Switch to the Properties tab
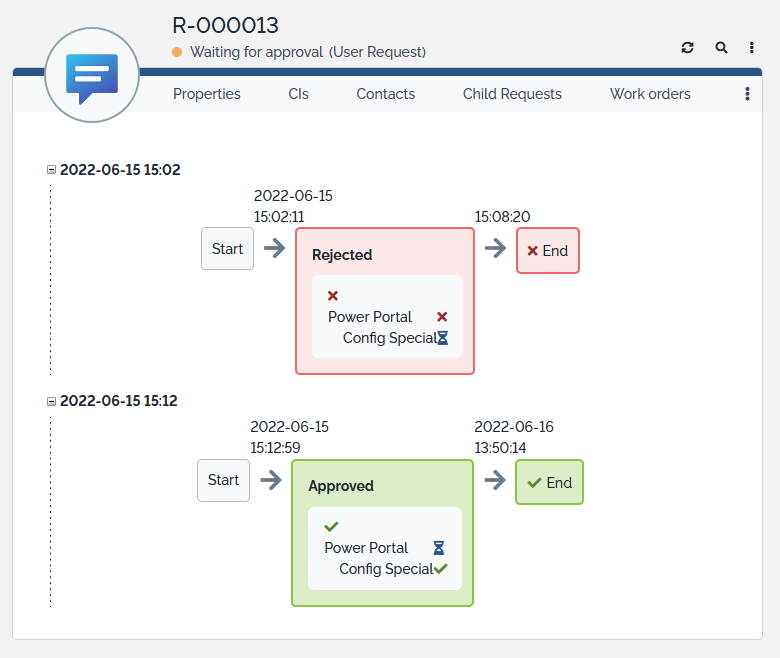 tap(206, 94)
